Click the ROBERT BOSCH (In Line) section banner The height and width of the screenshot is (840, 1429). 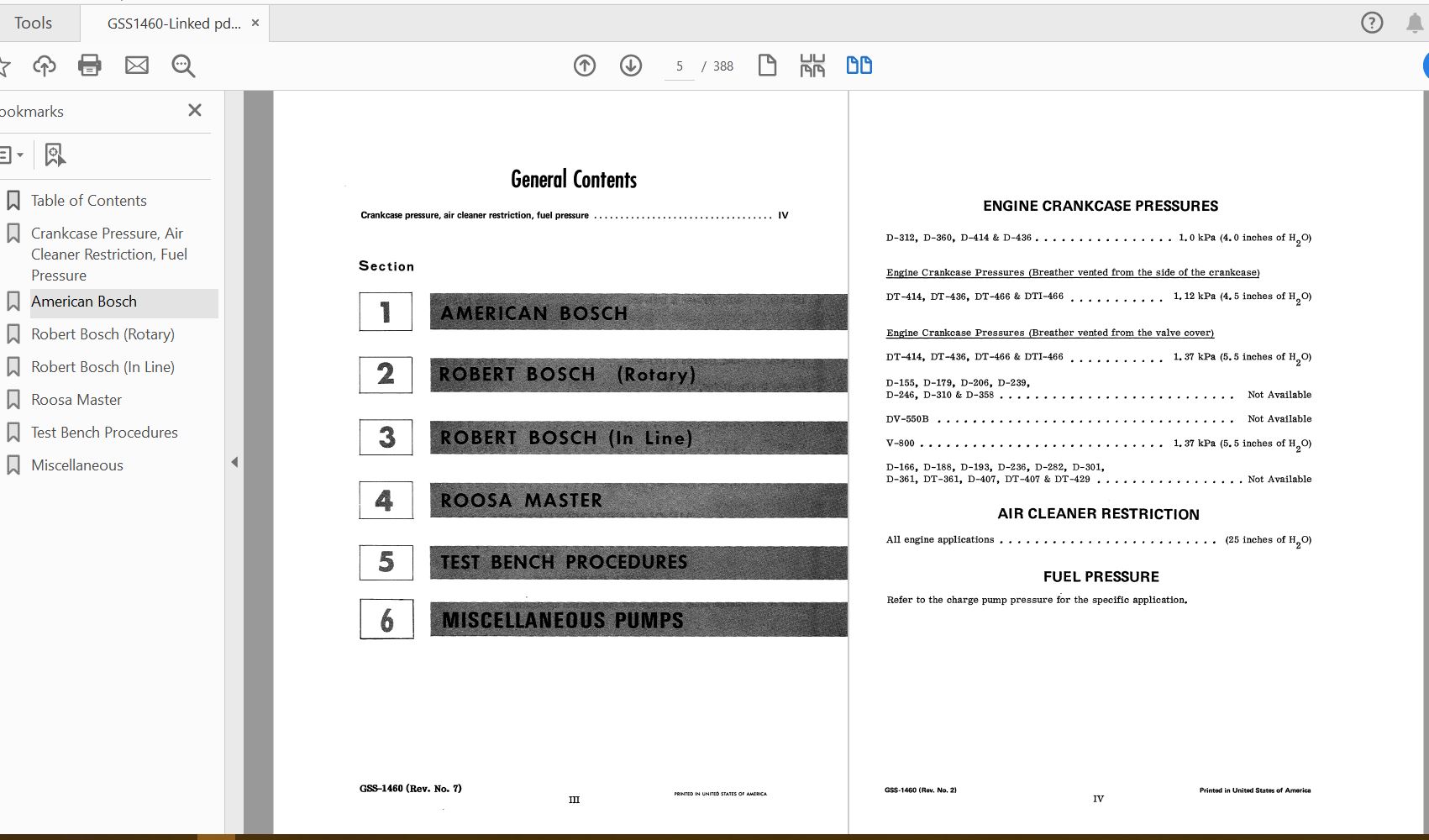pos(638,438)
